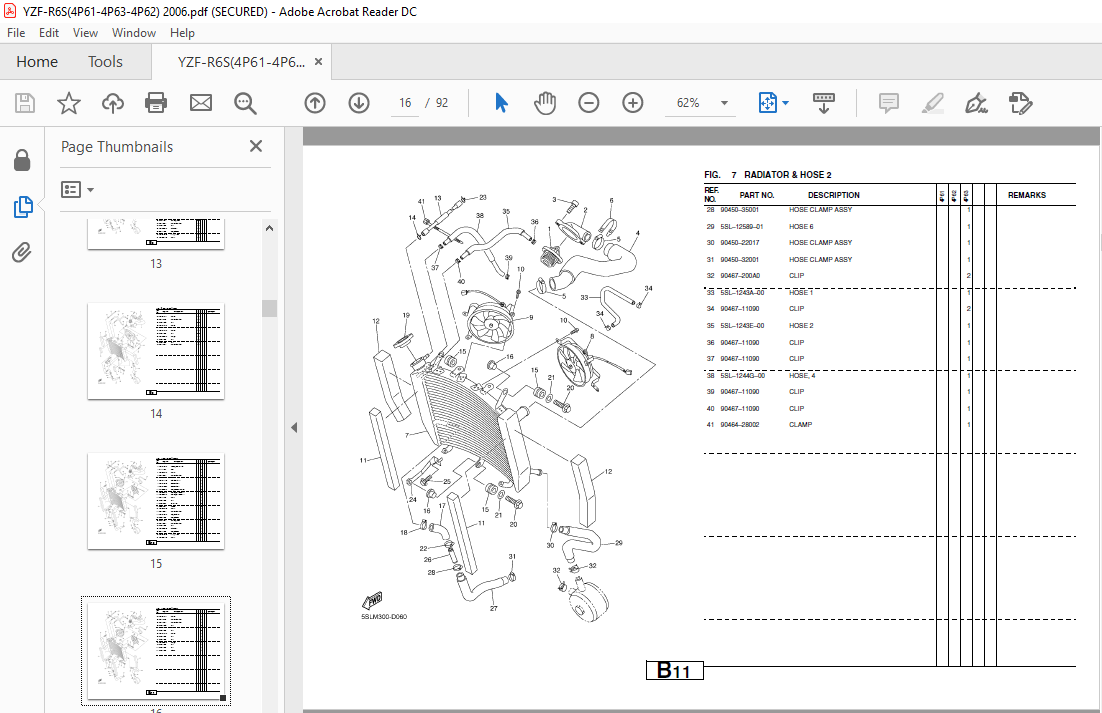Open the zoom level dropdown arrow

724,103
